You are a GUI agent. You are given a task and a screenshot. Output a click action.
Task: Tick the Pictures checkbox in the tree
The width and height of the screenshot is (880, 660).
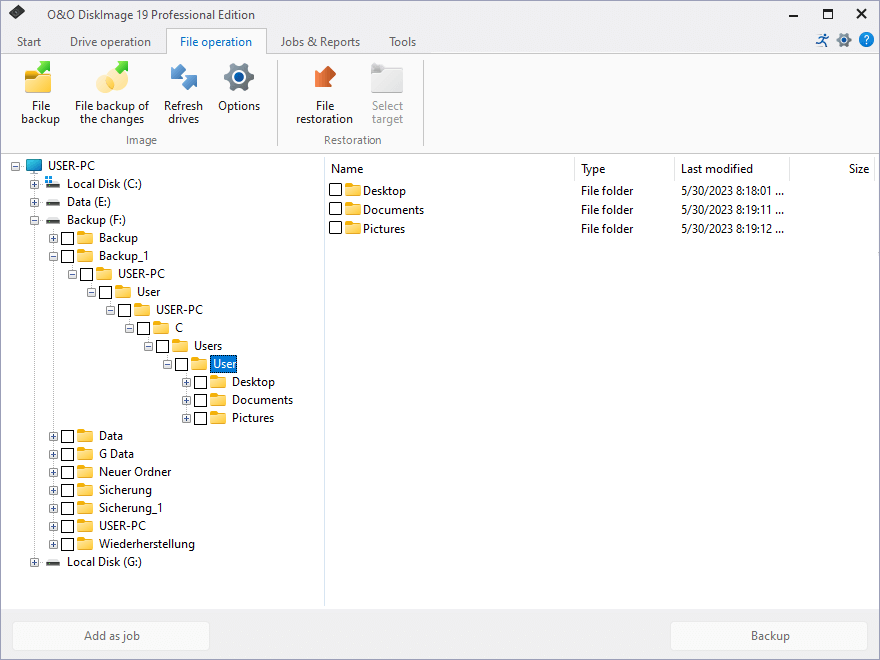tap(199, 417)
